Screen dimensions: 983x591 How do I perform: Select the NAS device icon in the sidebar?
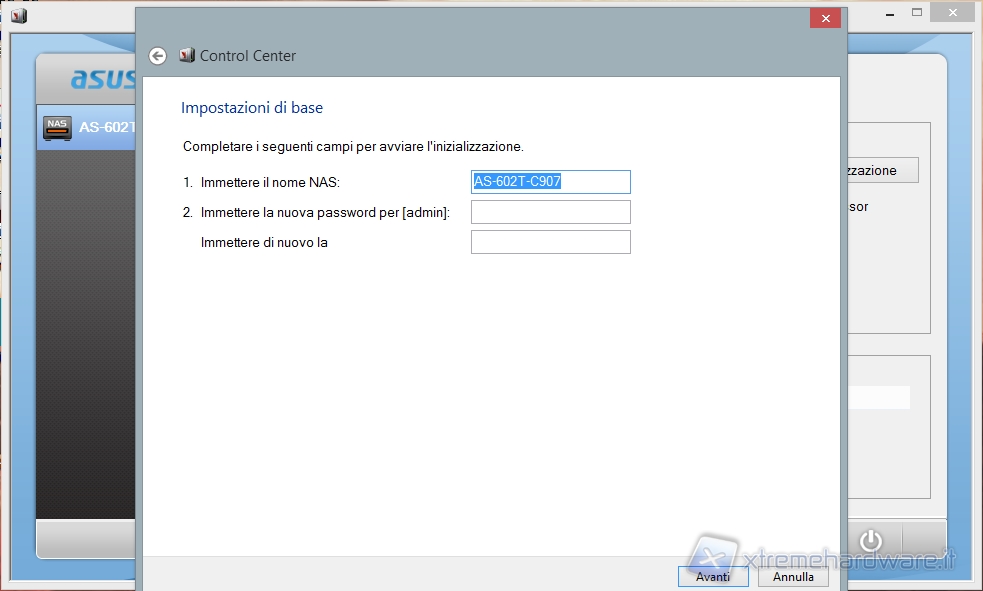point(57,128)
